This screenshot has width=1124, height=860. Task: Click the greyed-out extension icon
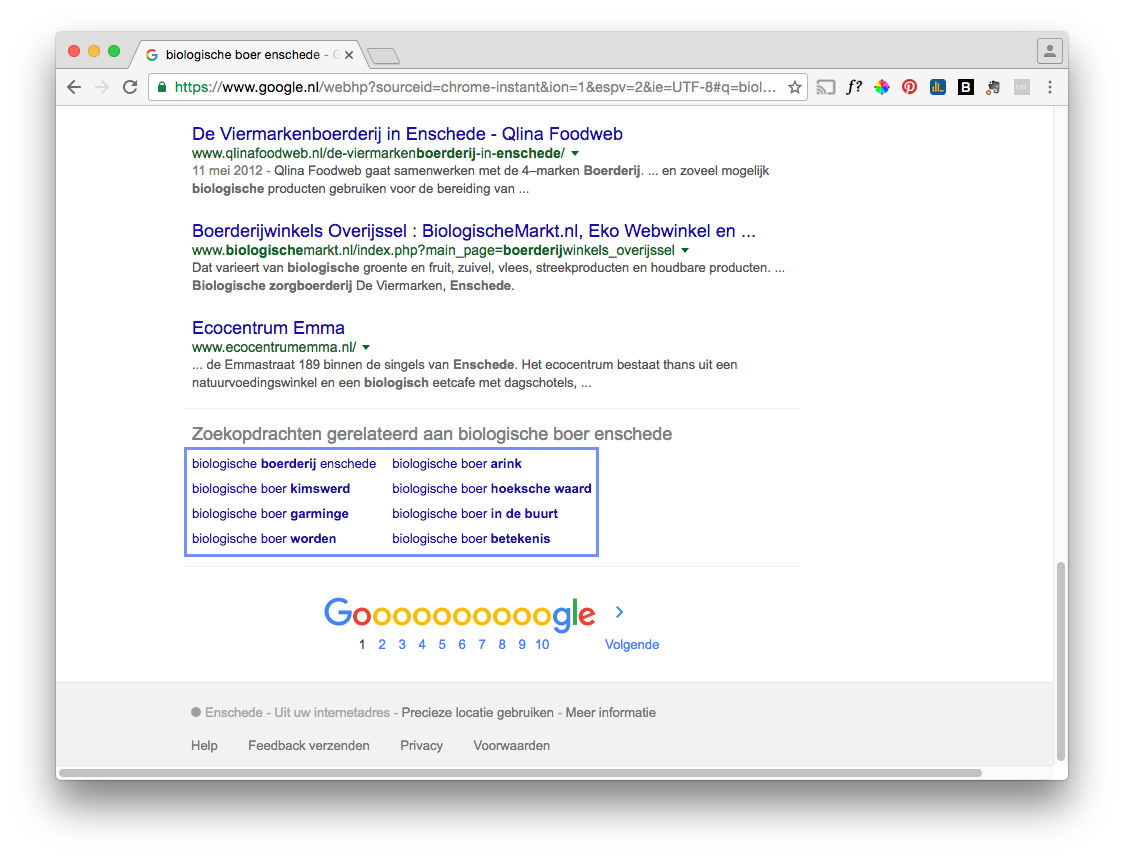pos(1021,87)
